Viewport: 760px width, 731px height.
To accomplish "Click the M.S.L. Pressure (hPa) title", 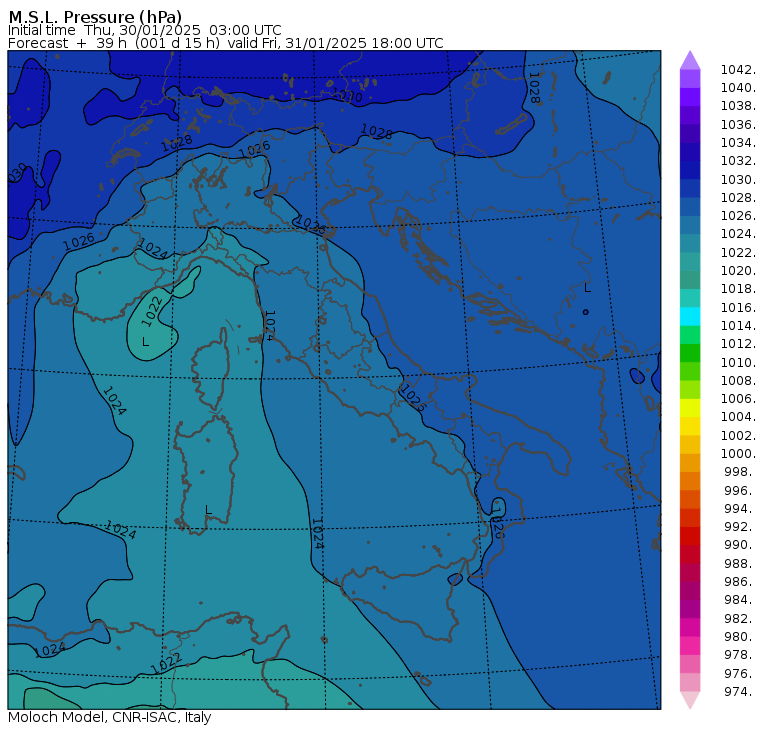I will 95,17.
